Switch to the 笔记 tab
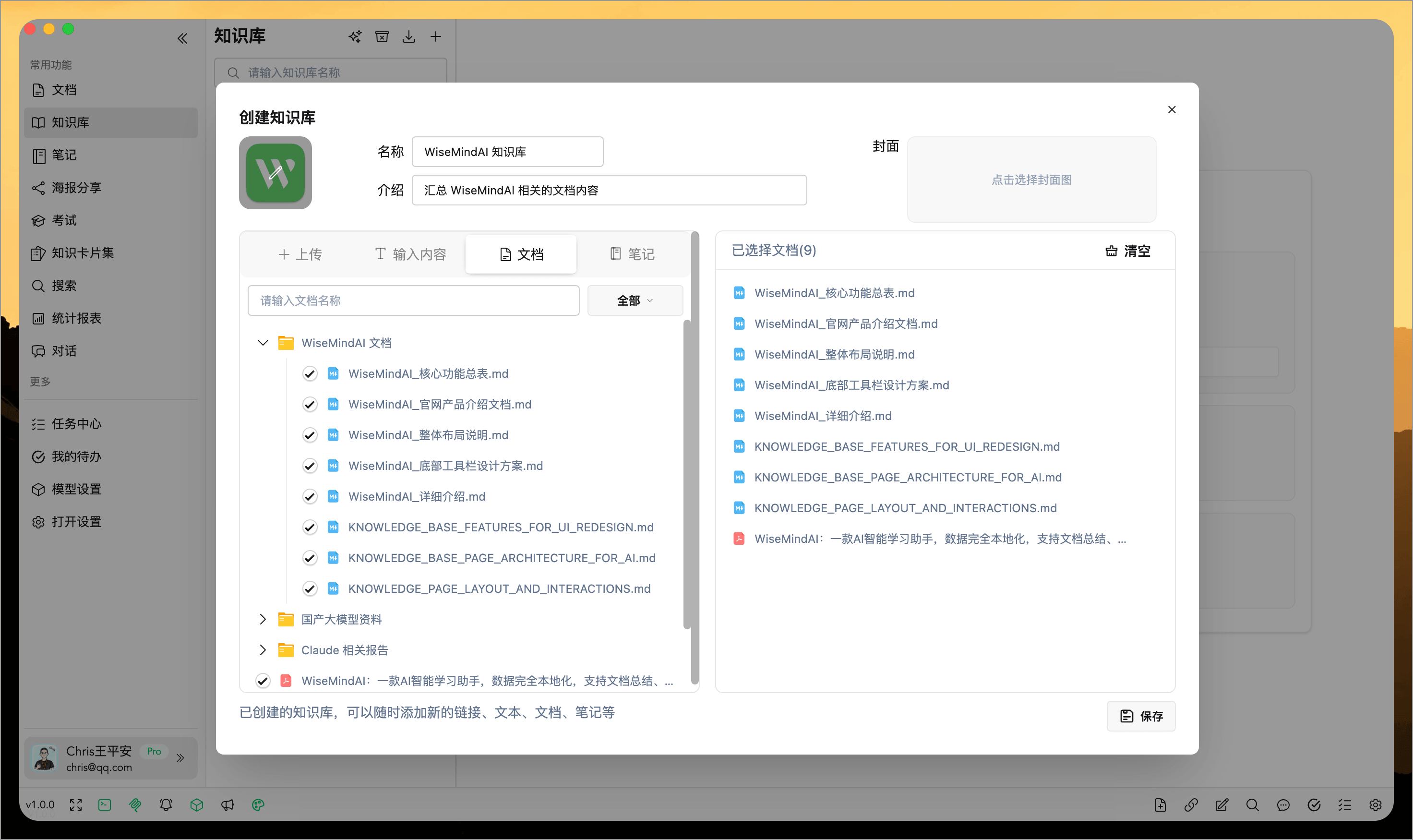This screenshot has width=1413, height=840. 632,254
